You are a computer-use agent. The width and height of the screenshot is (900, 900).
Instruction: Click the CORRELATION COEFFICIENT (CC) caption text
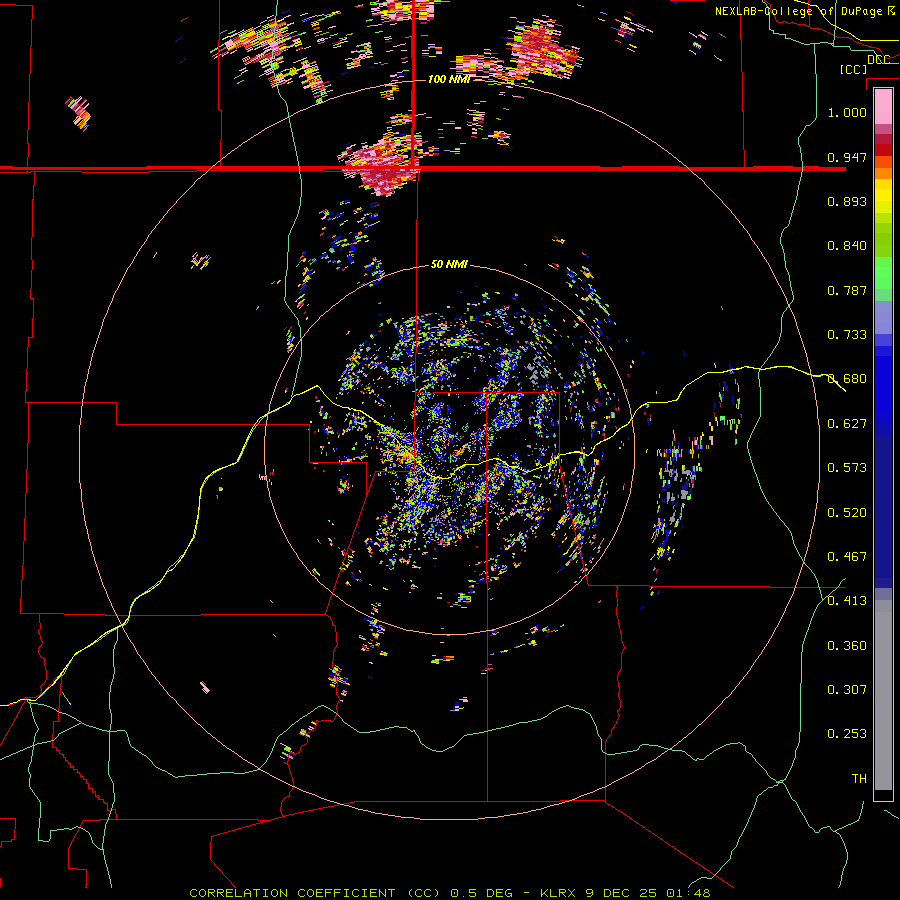(315, 893)
